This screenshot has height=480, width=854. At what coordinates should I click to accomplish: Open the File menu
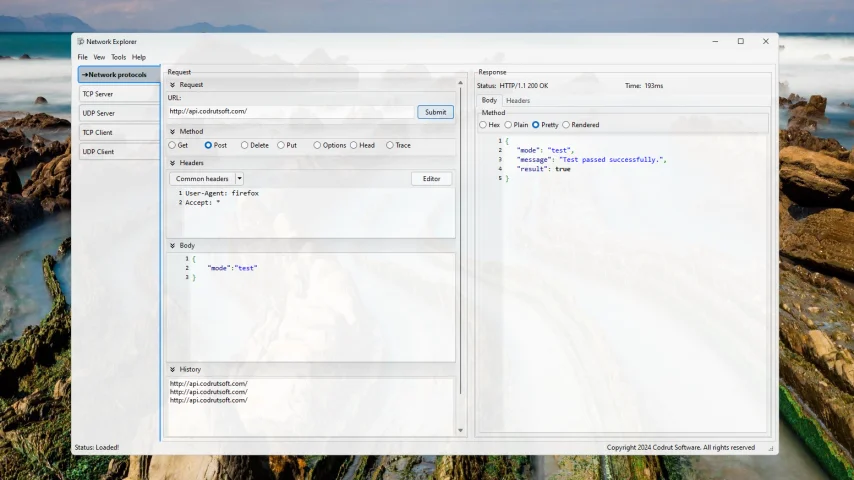tap(83, 57)
